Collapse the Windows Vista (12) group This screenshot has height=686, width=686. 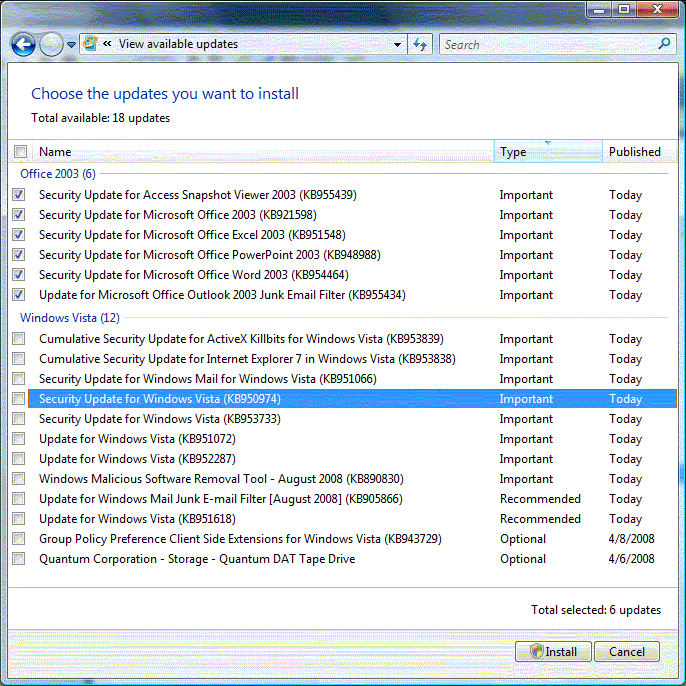point(70,318)
